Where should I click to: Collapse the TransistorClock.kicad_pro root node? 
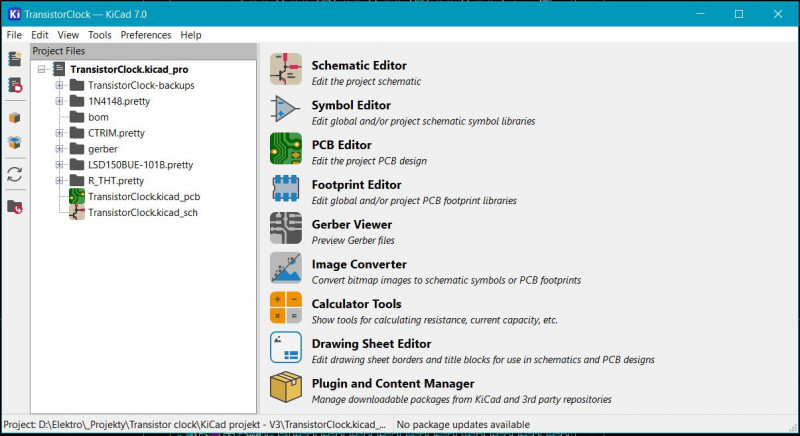pos(42,70)
